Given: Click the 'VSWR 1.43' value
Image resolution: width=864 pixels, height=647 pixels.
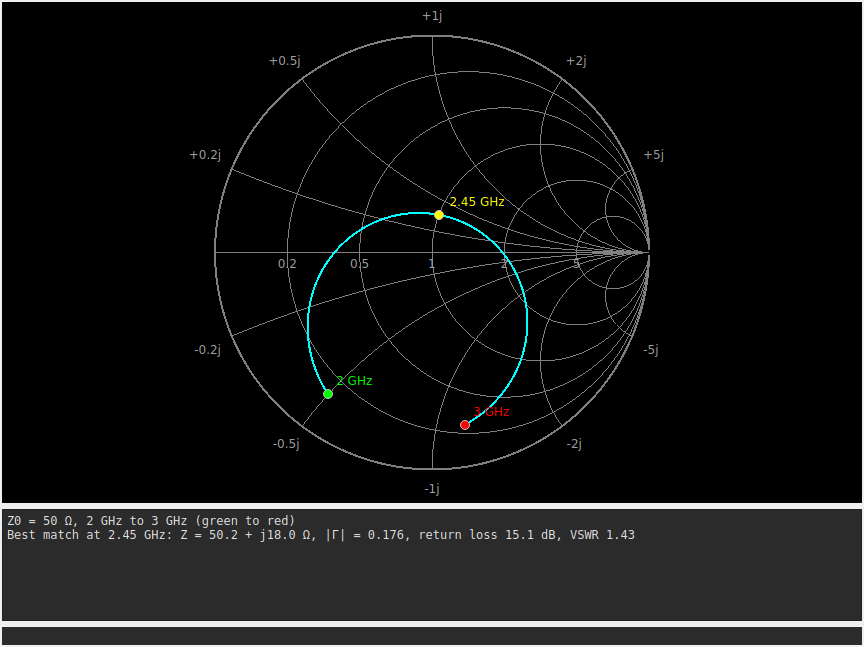Looking at the screenshot, I should [602, 535].
